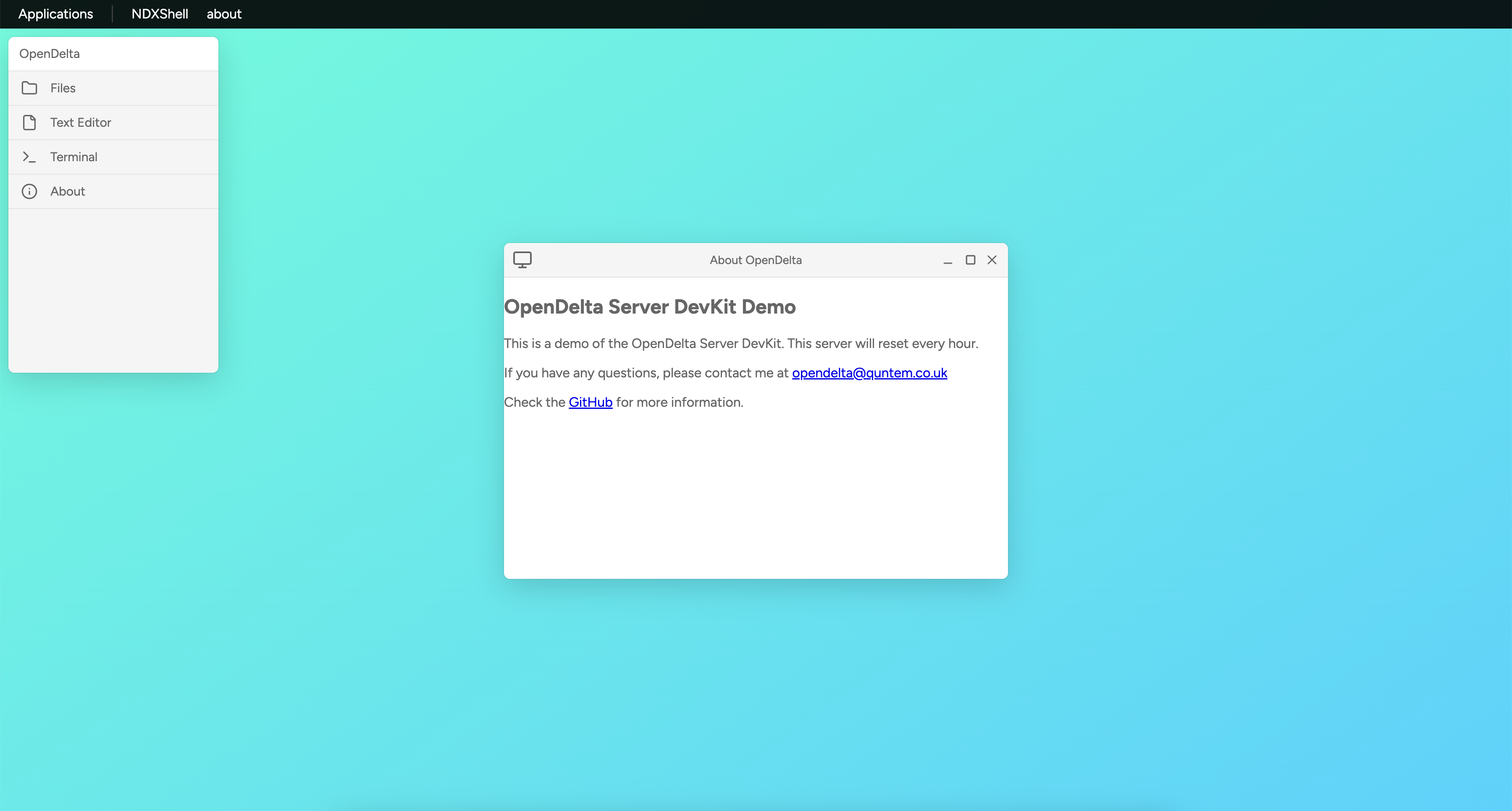Image resolution: width=1512 pixels, height=811 pixels.
Task: Click the OpenDelta Server DevKit Demo heading
Action: [650, 306]
